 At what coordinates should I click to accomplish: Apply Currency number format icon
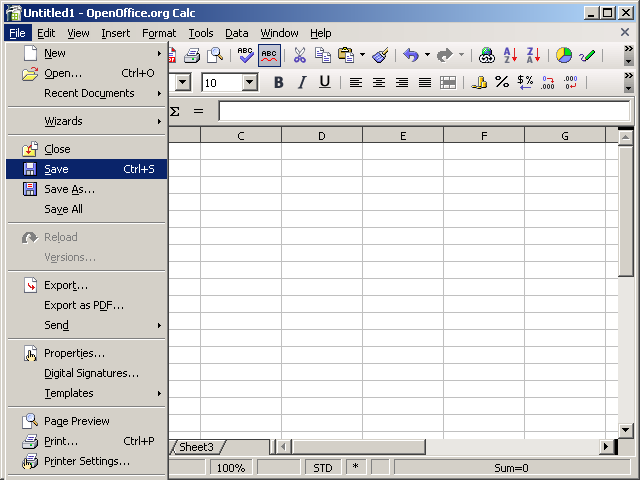coord(479,82)
